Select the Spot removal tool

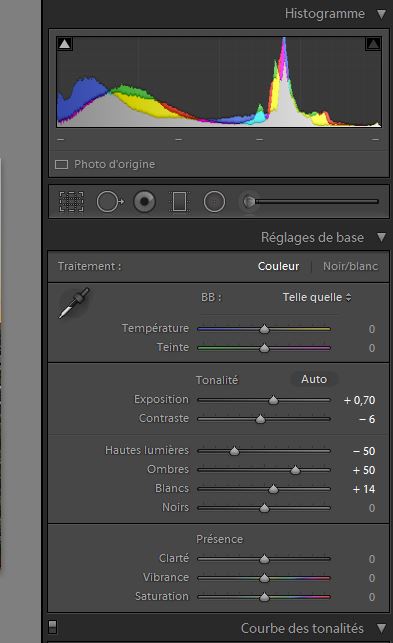pos(110,202)
